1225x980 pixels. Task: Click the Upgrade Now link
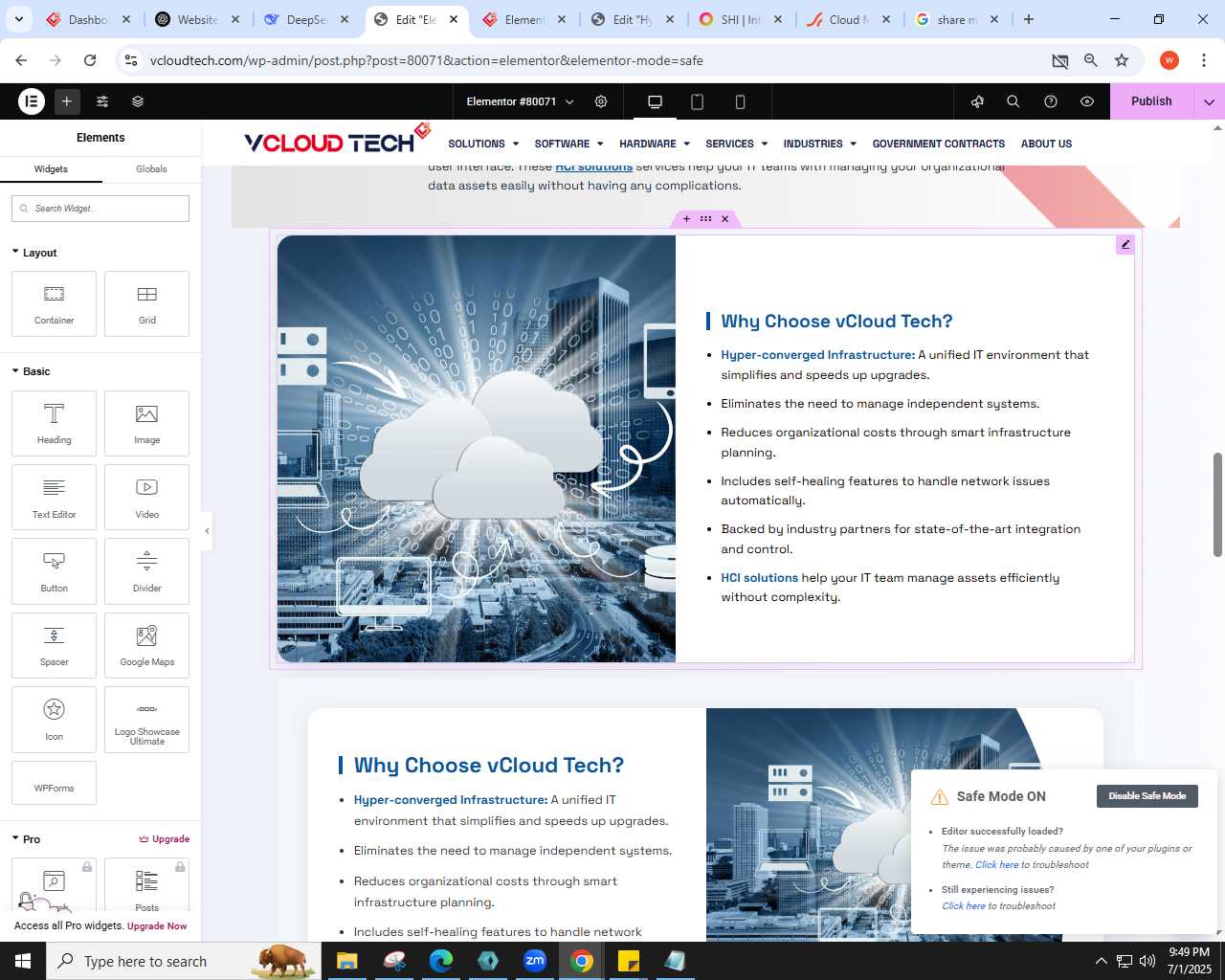coord(157,926)
